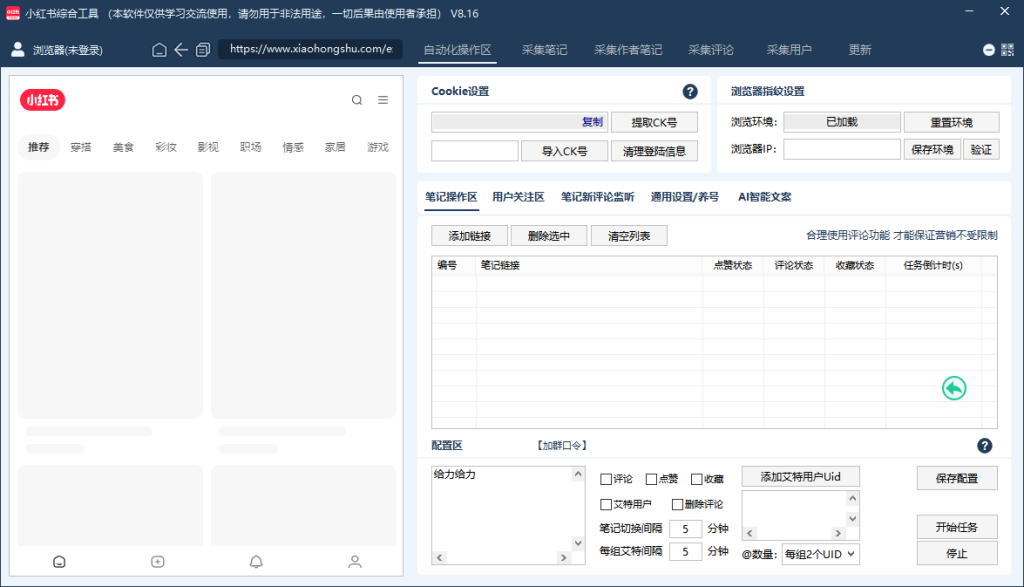Switch to 采集用户 tab
Image resolution: width=1024 pixels, height=587 pixels.
coord(789,50)
